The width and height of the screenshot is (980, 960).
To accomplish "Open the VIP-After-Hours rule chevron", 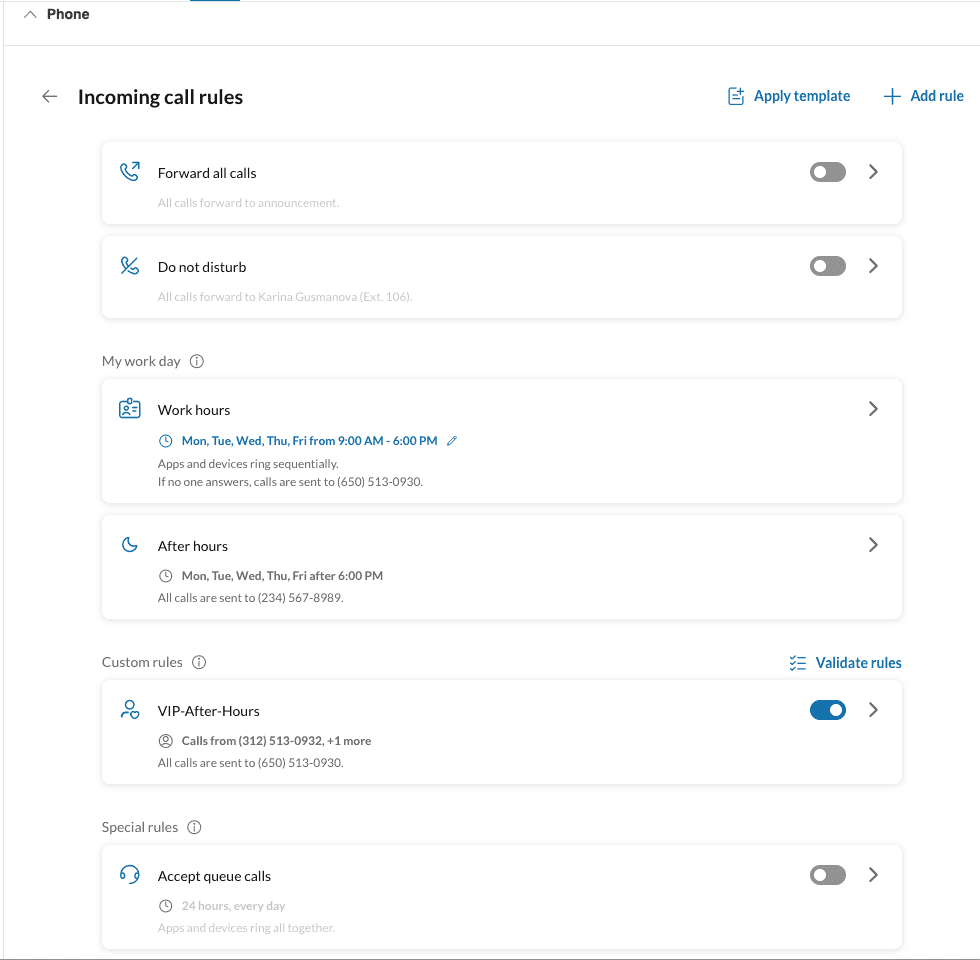I will [873, 710].
